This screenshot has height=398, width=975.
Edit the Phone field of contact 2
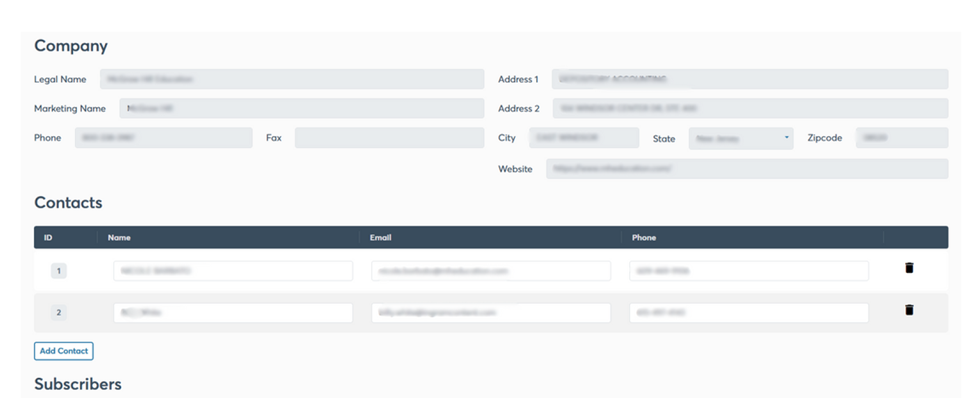point(749,313)
